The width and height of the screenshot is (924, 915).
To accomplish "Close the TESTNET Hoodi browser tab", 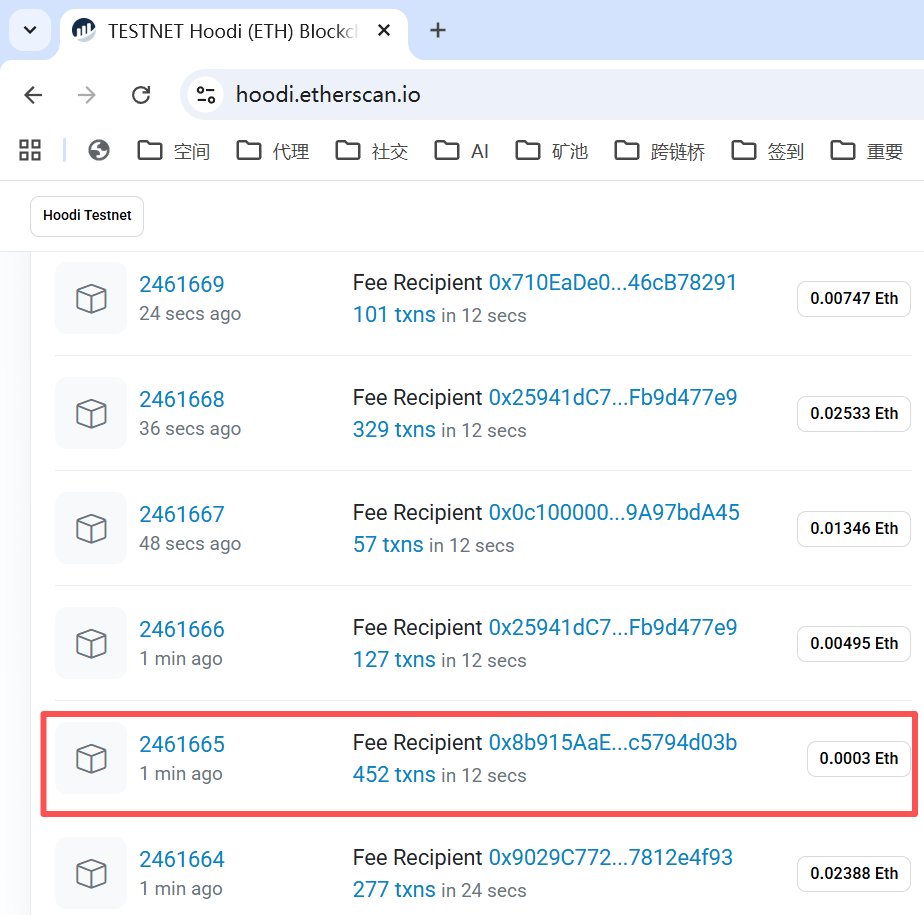I will 384,30.
